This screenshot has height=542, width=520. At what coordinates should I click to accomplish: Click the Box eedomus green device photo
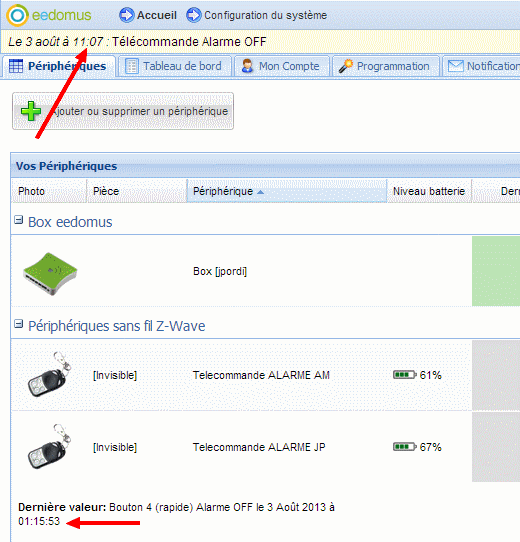tap(50, 274)
